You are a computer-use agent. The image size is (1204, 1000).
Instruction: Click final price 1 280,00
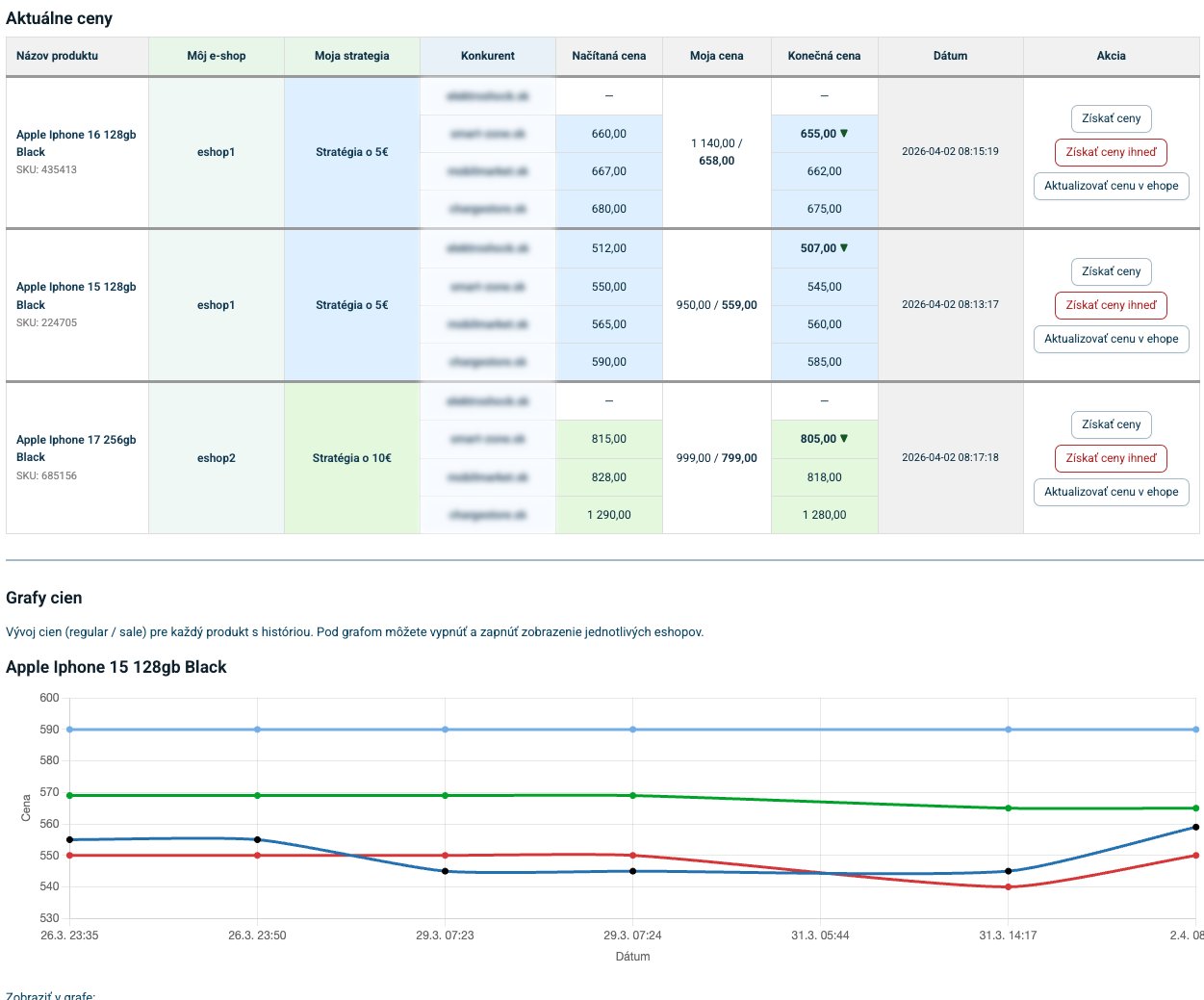pyautogui.click(x=825, y=515)
